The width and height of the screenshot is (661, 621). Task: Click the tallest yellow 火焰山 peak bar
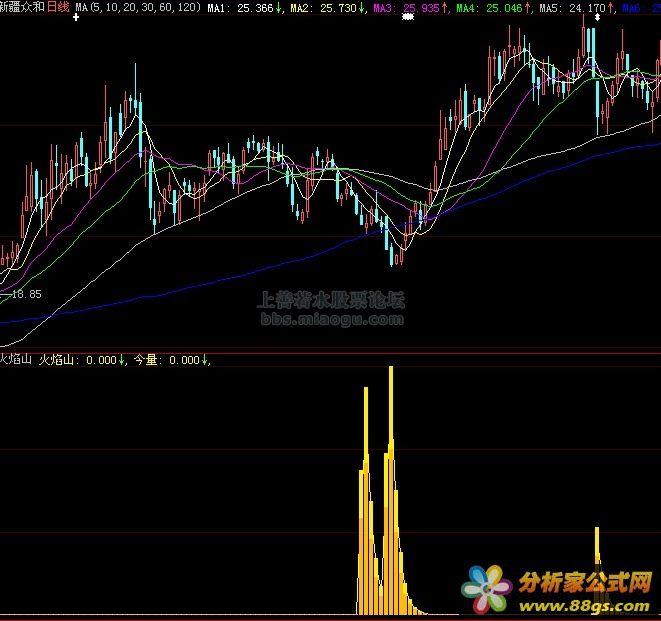(391, 489)
